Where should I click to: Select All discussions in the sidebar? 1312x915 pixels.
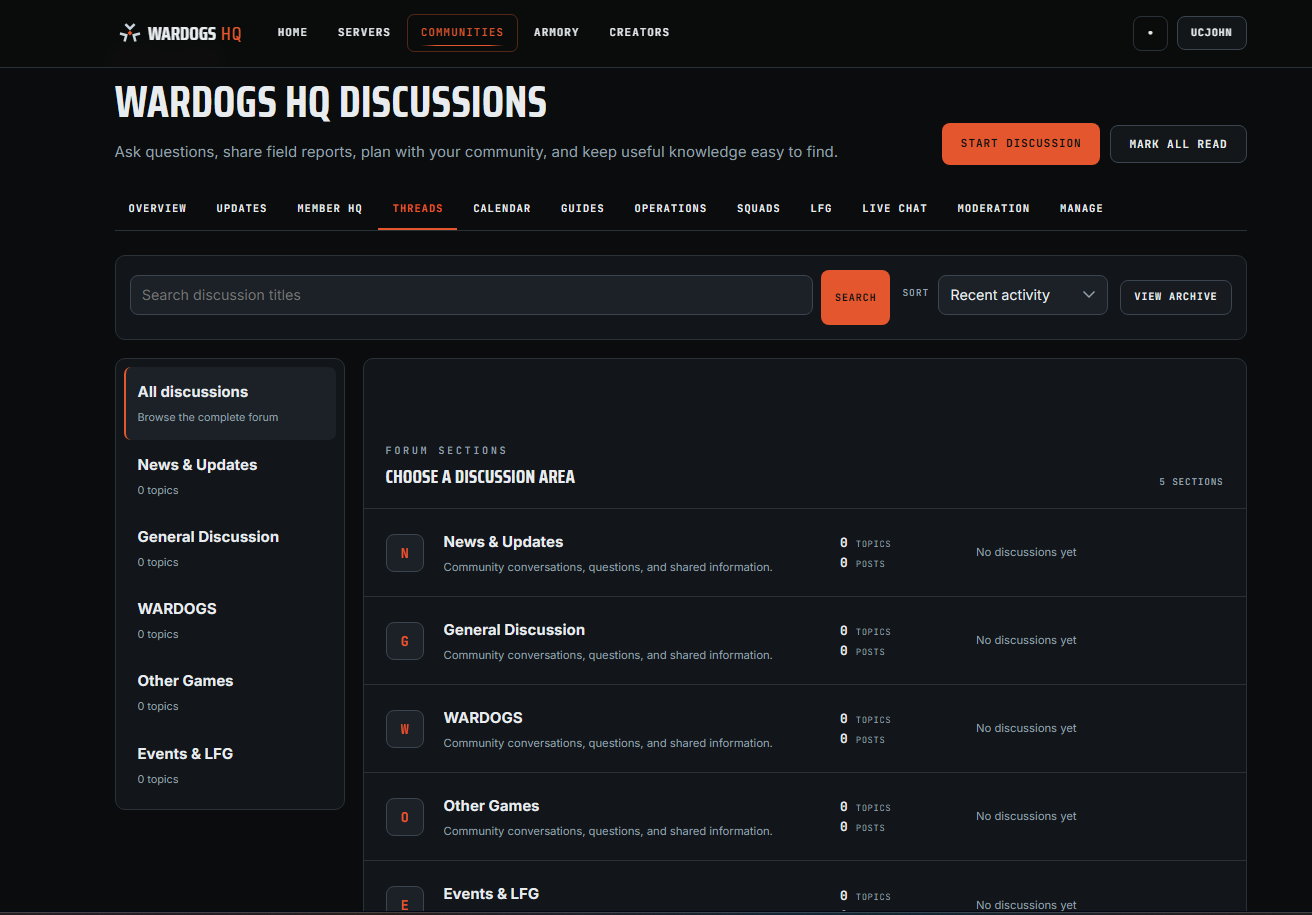click(230, 403)
